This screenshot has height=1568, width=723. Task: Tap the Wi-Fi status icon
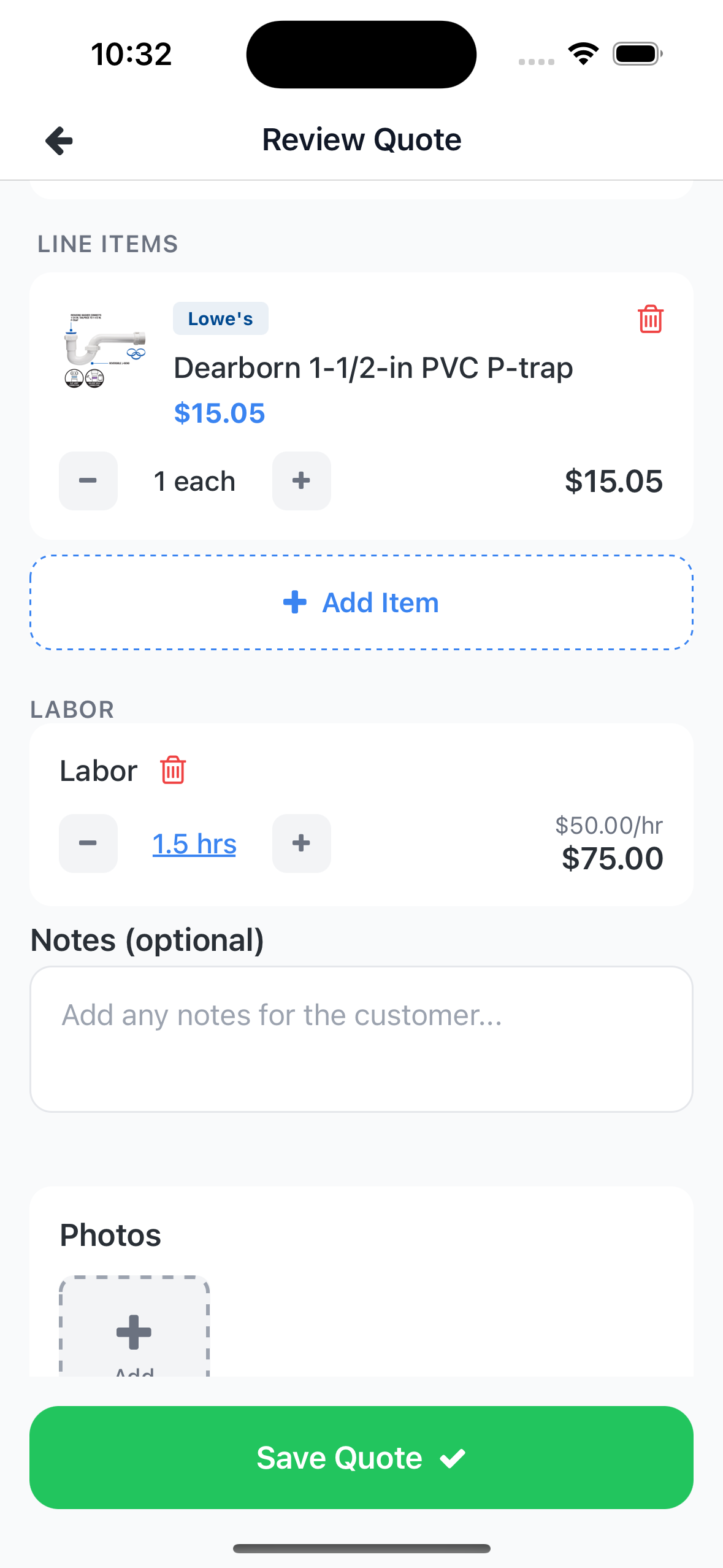(x=583, y=54)
